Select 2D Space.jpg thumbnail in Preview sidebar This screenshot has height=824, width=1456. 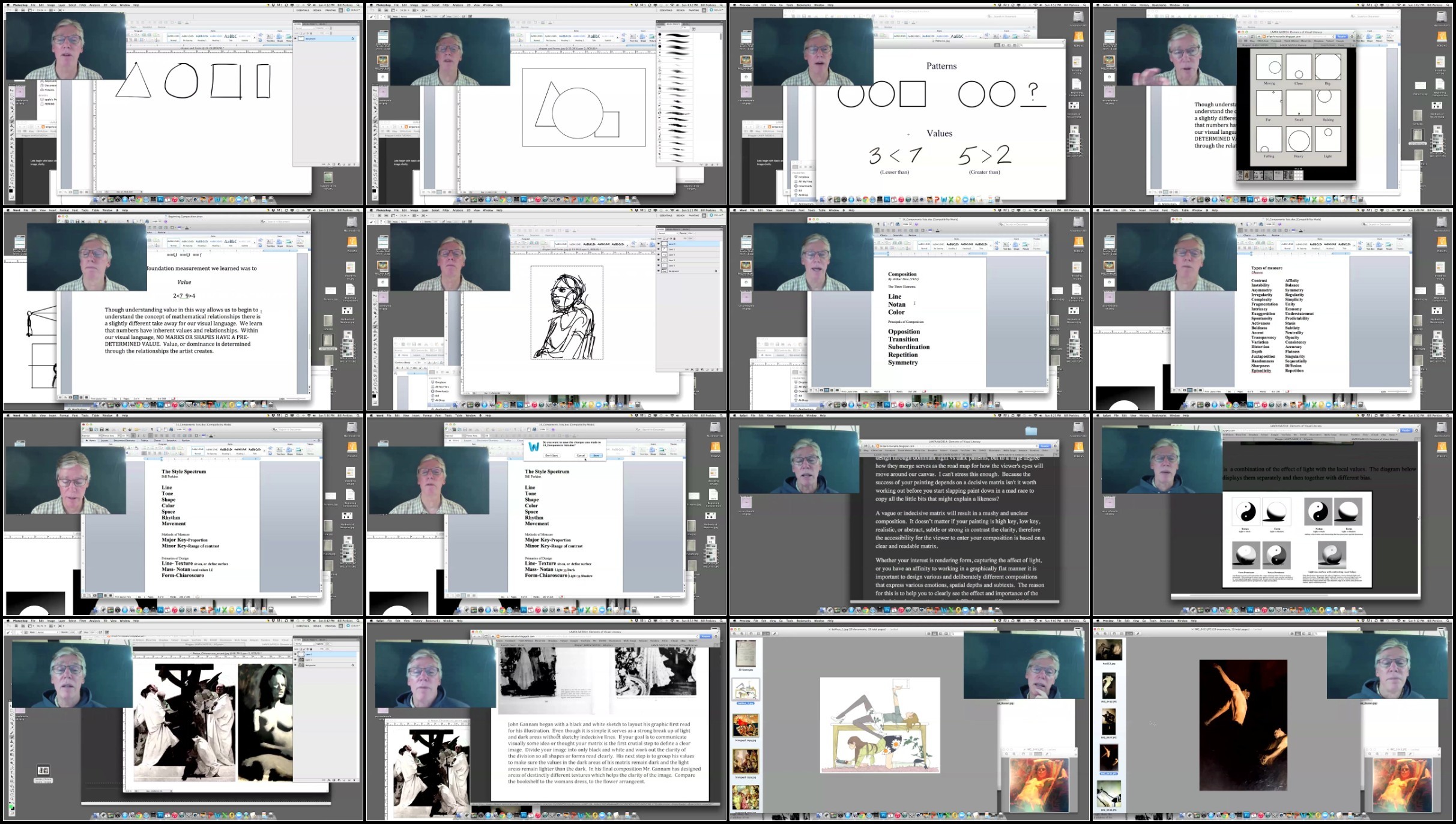pyautogui.click(x=746, y=654)
